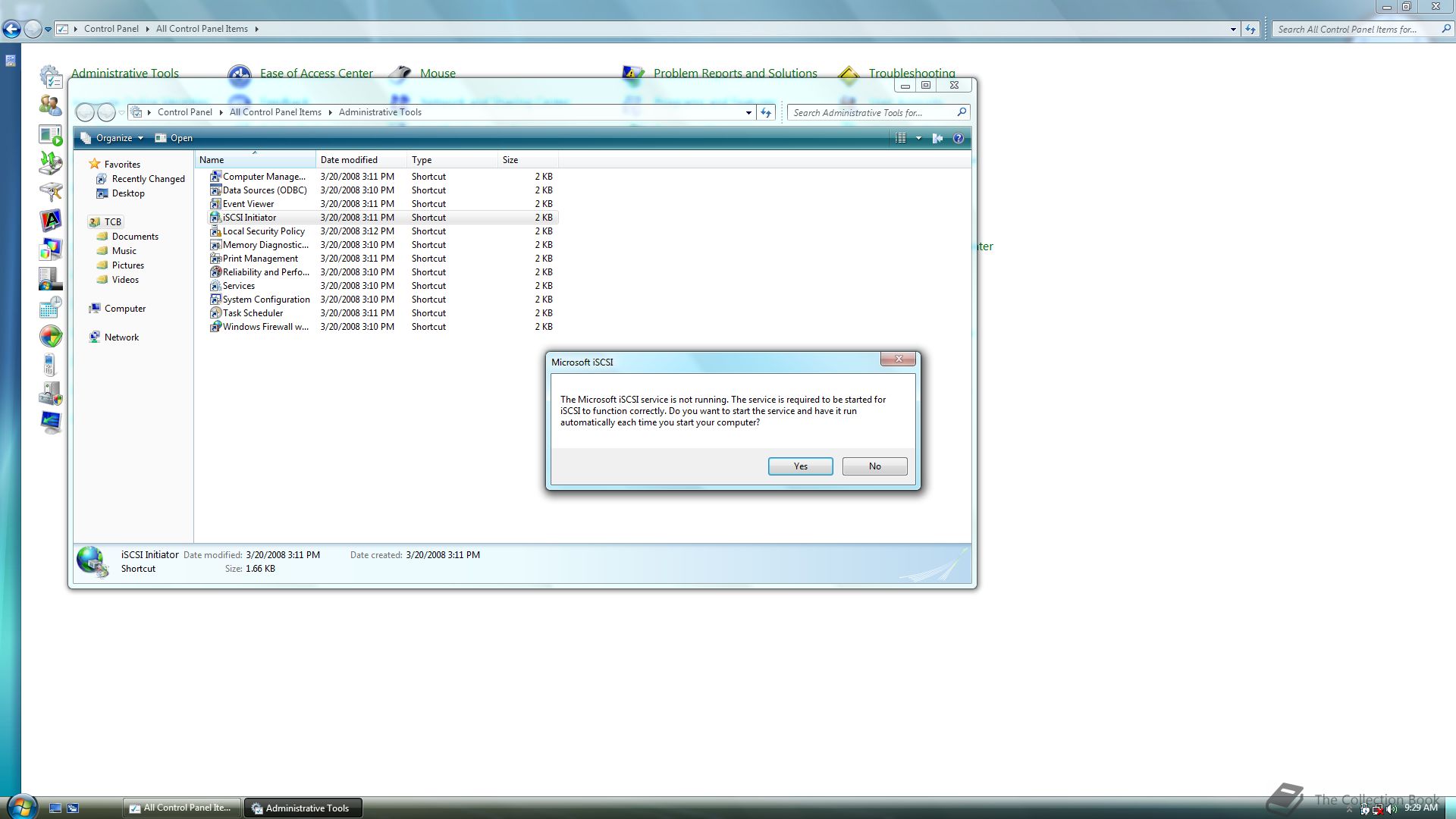Open the TCB user folder
1456x819 pixels.
(105, 222)
